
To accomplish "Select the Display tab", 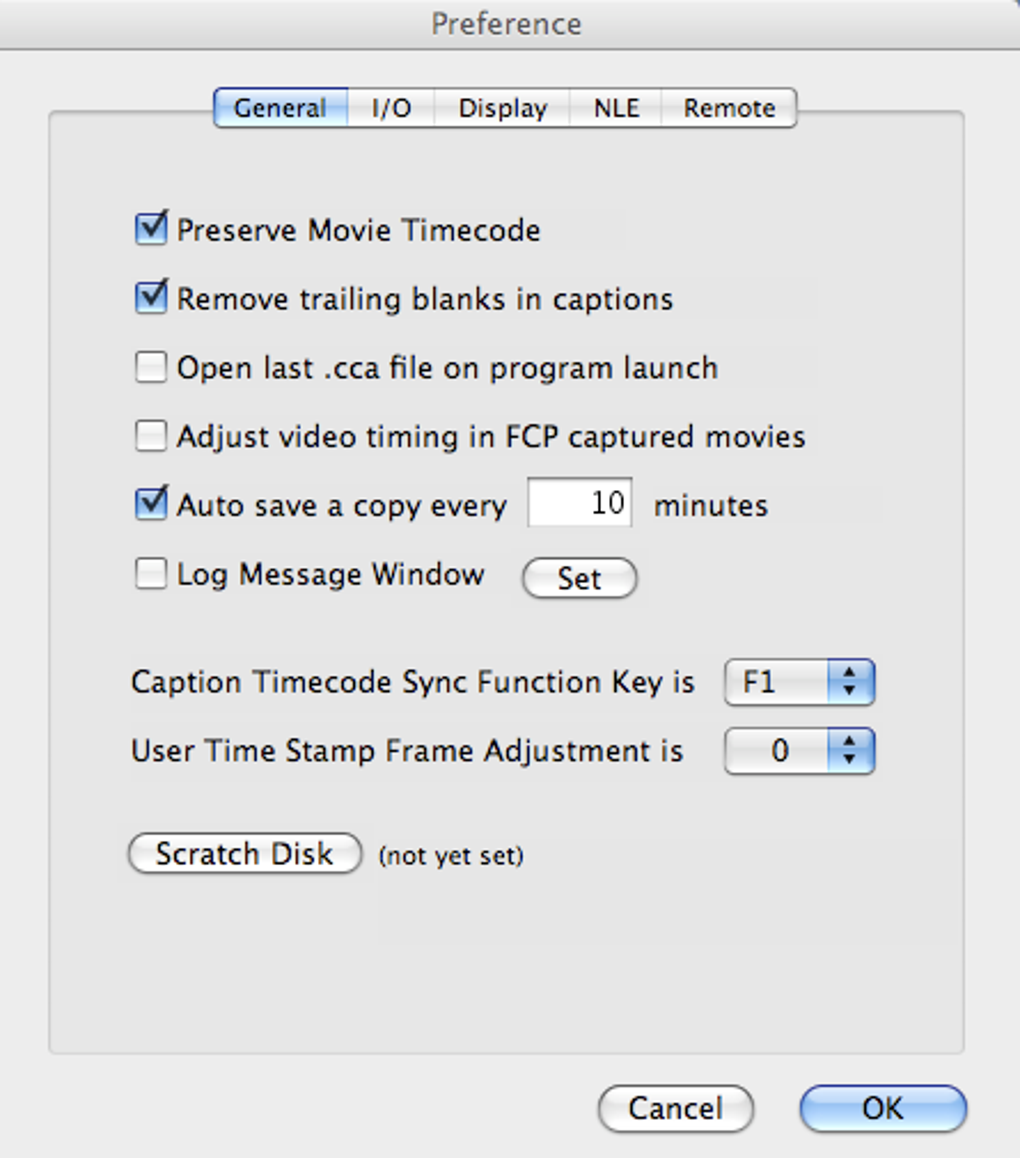I will [502, 108].
